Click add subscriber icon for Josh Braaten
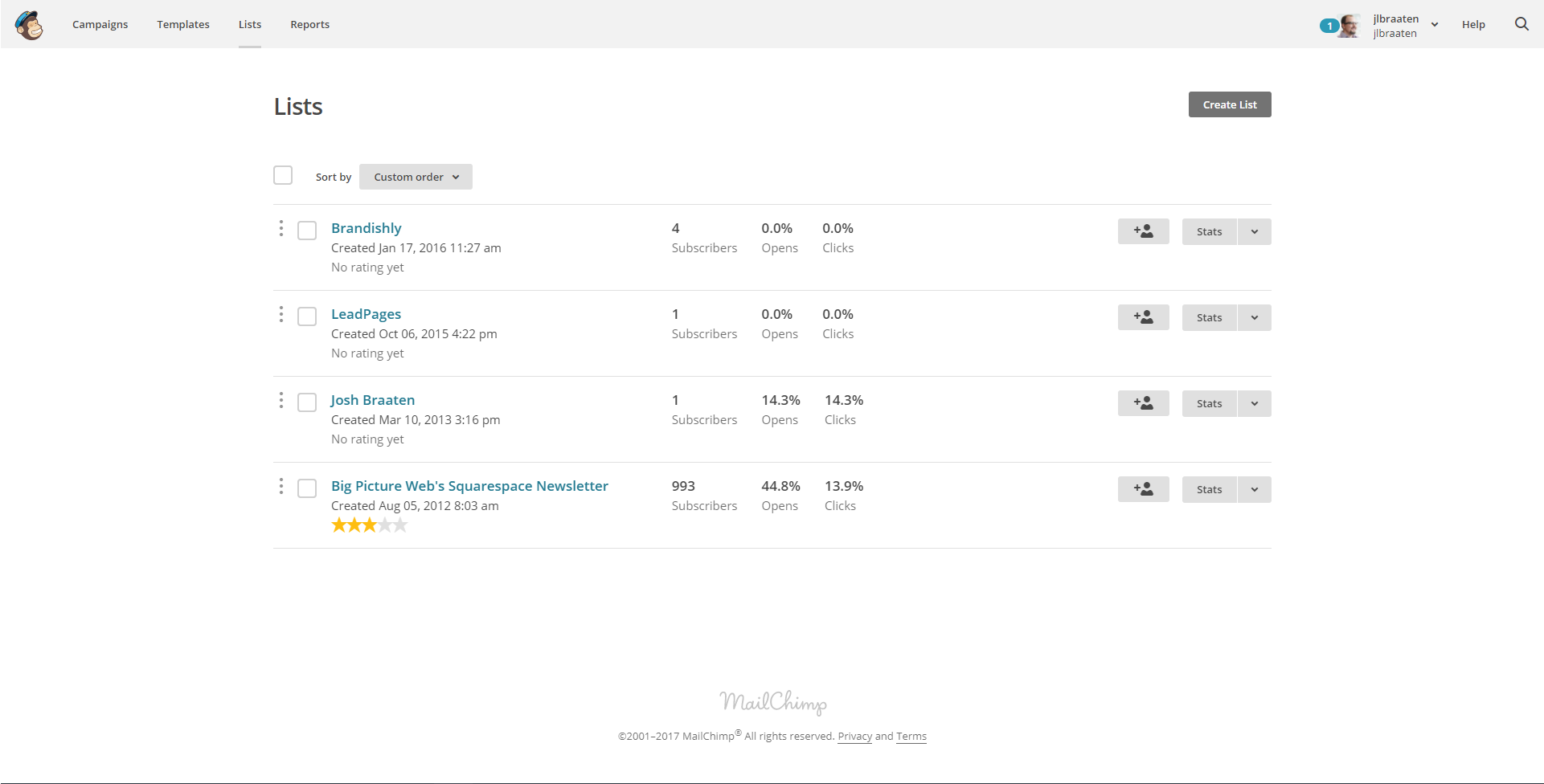Image resolution: width=1544 pixels, height=784 pixels. (1143, 403)
